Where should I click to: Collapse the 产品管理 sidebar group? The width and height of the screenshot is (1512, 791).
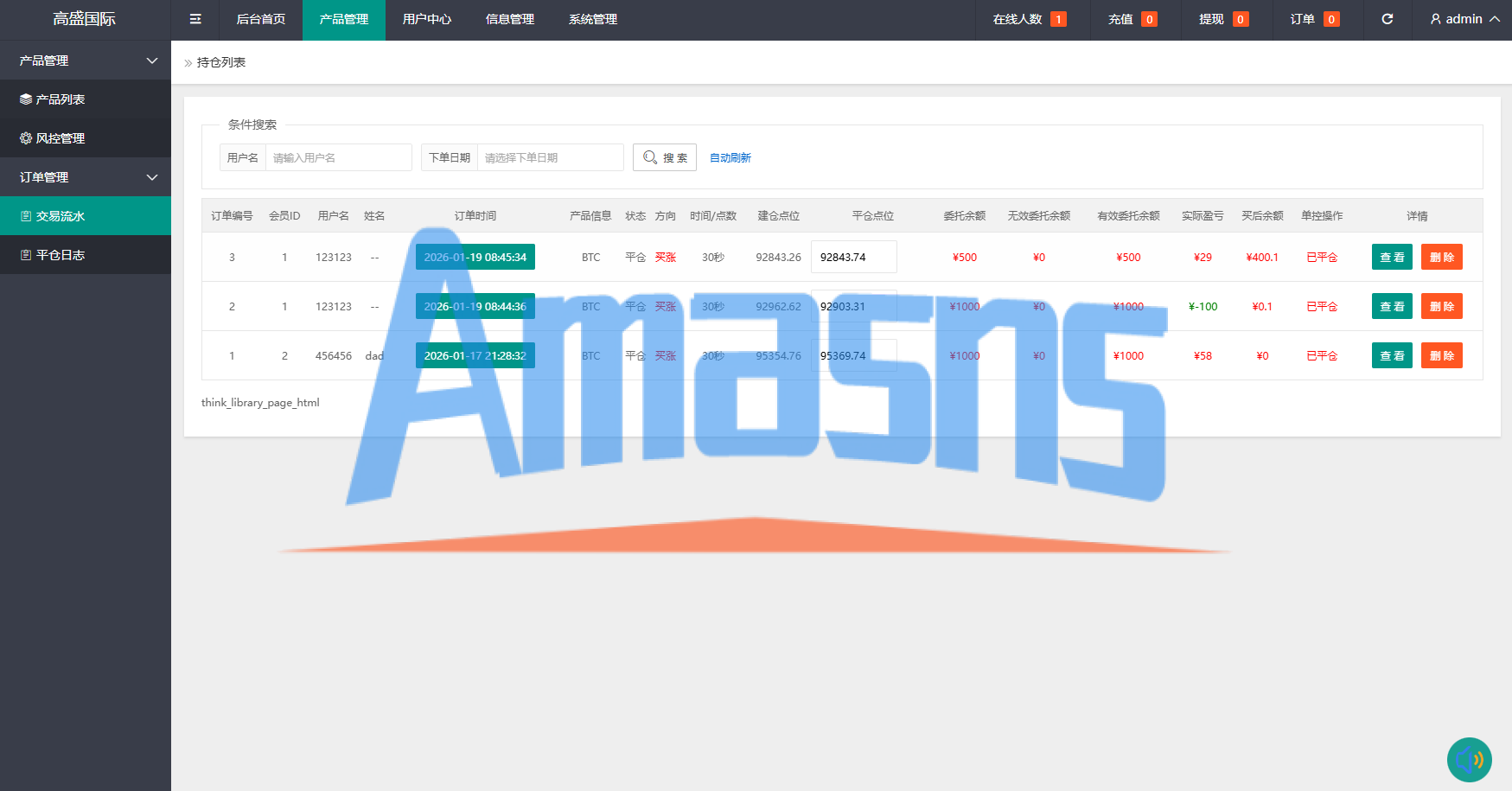[86, 61]
